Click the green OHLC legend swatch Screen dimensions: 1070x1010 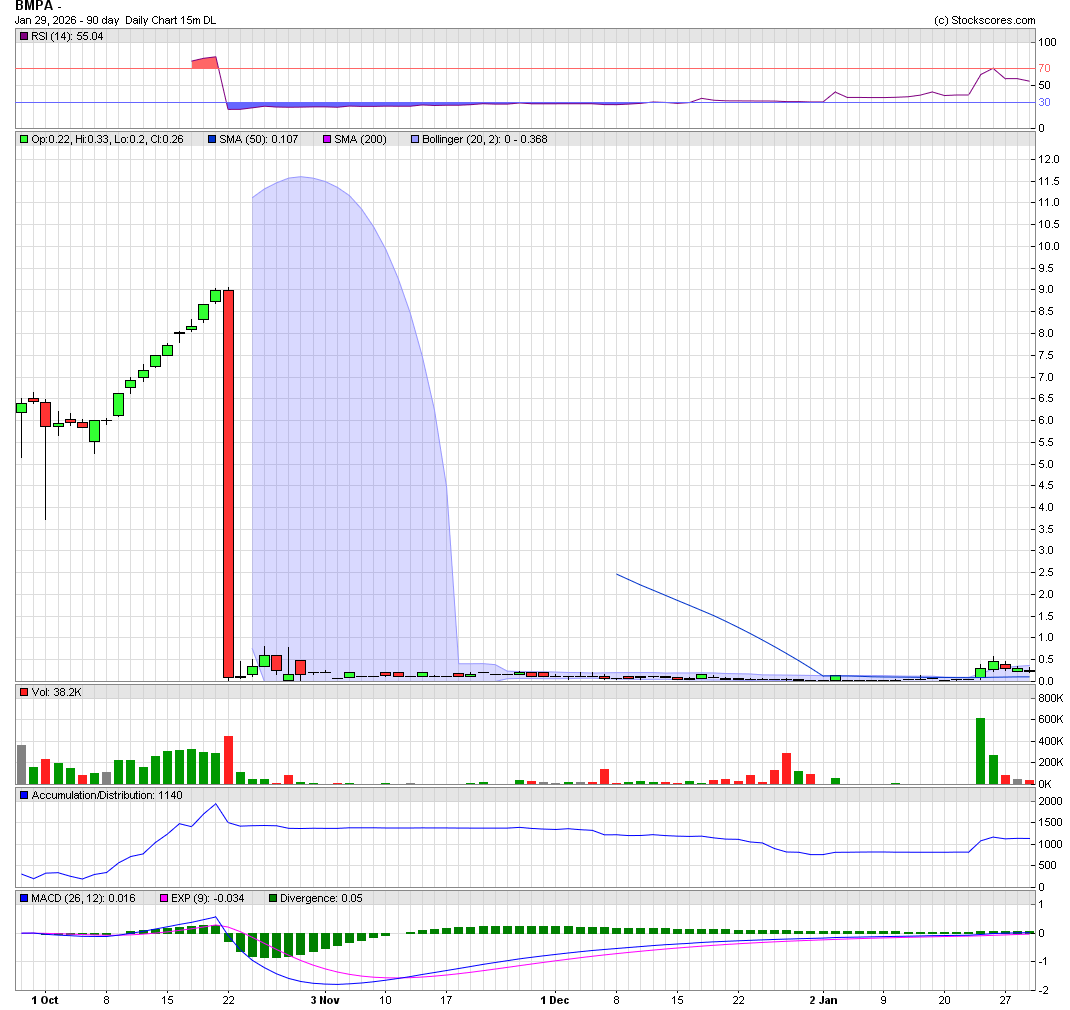click(24, 139)
